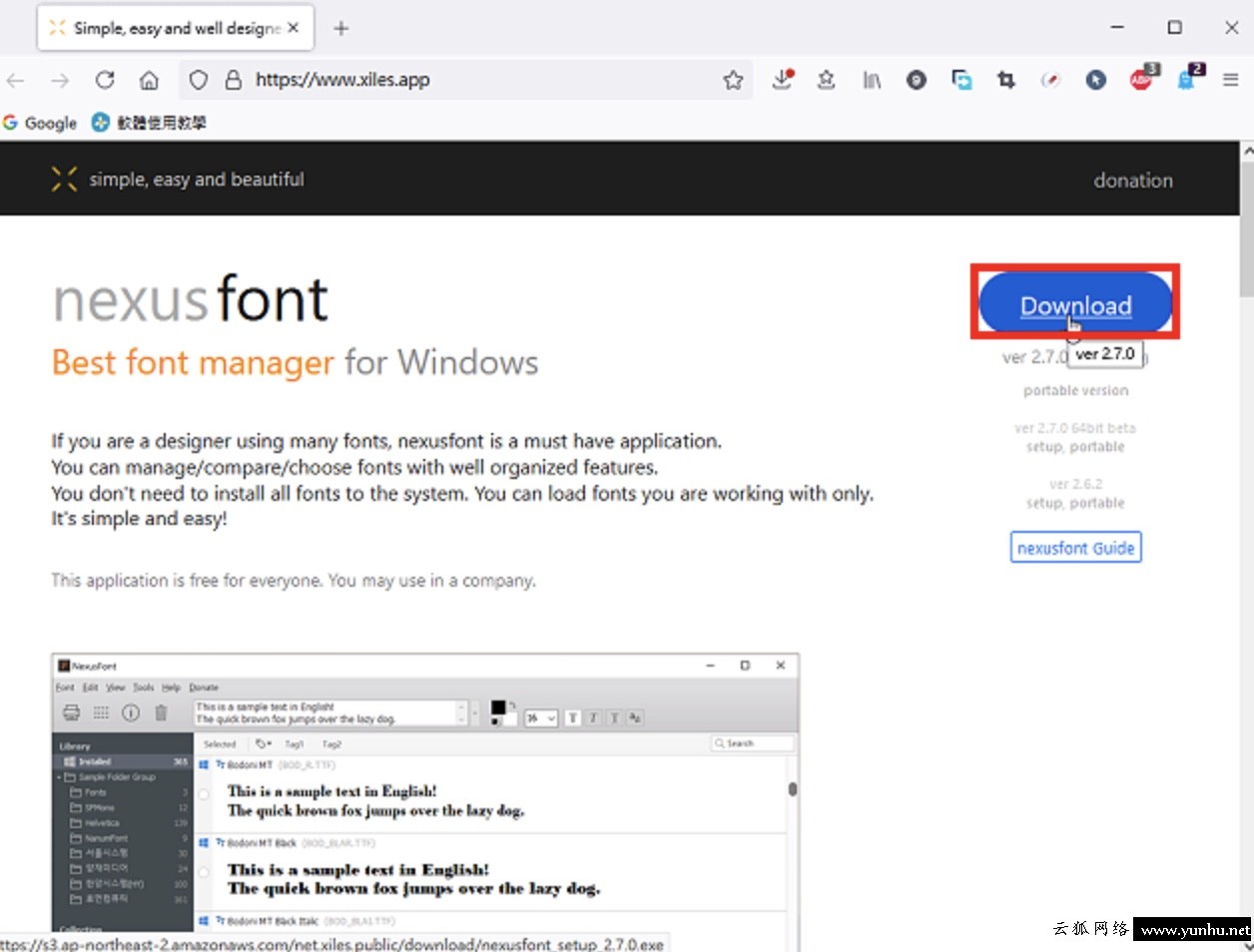Click the dark round extension icon
The height and width of the screenshot is (952, 1254).
pyautogui.click(x=917, y=80)
